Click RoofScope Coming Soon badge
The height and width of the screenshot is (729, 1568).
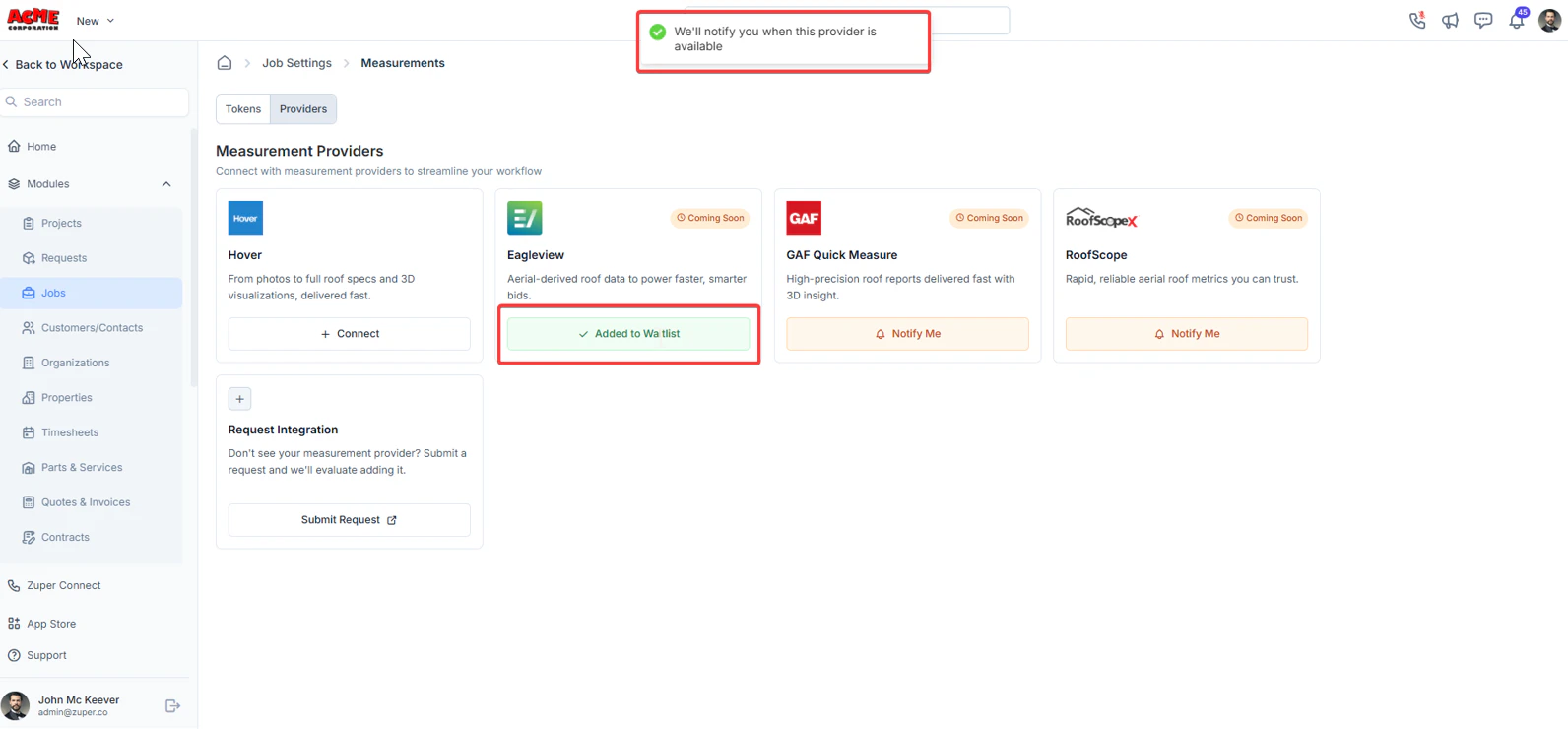(x=1269, y=218)
